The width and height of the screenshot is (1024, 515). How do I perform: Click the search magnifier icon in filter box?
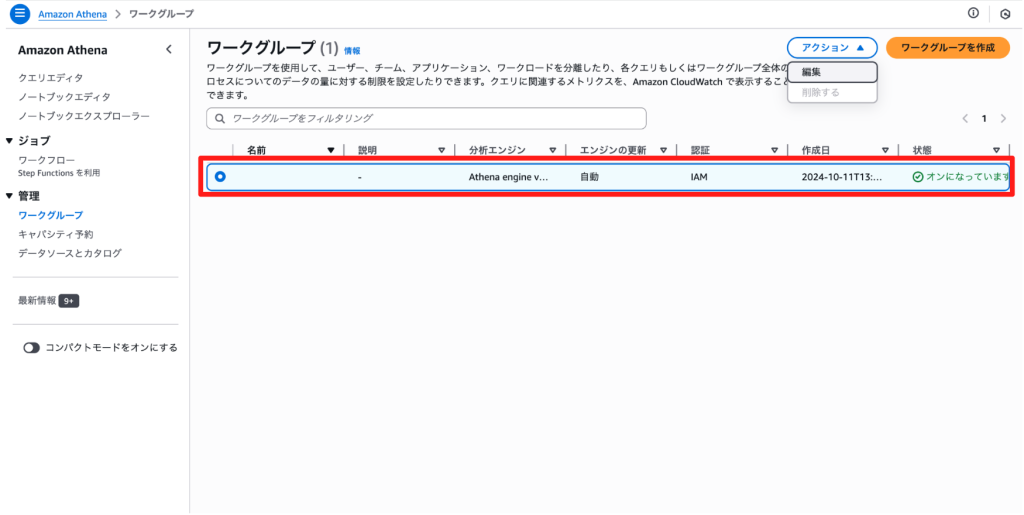[x=219, y=119]
